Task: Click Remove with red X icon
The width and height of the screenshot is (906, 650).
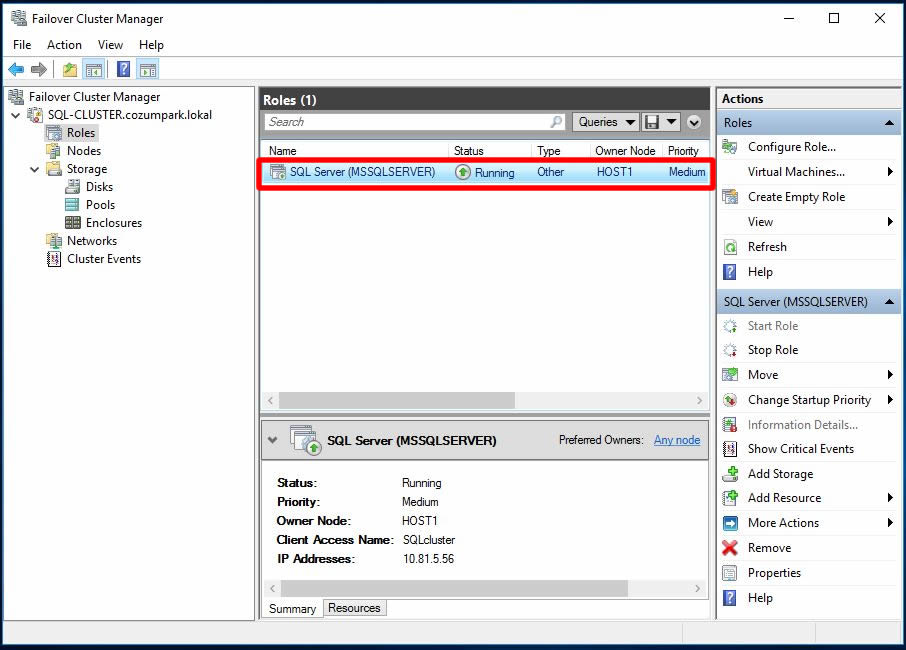Action: pyautogui.click(x=768, y=548)
